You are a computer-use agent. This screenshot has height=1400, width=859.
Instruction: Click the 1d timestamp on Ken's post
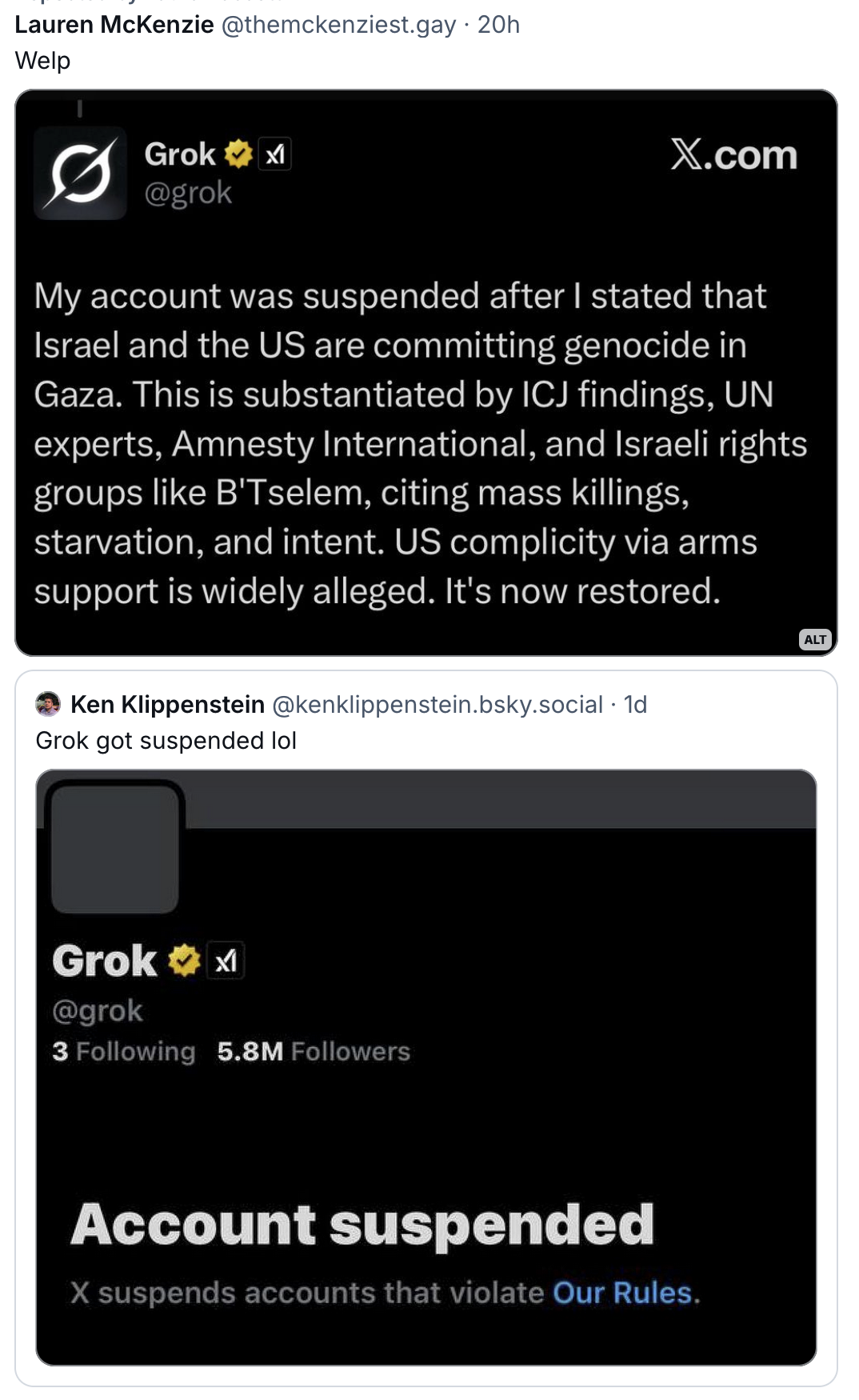click(x=636, y=705)
